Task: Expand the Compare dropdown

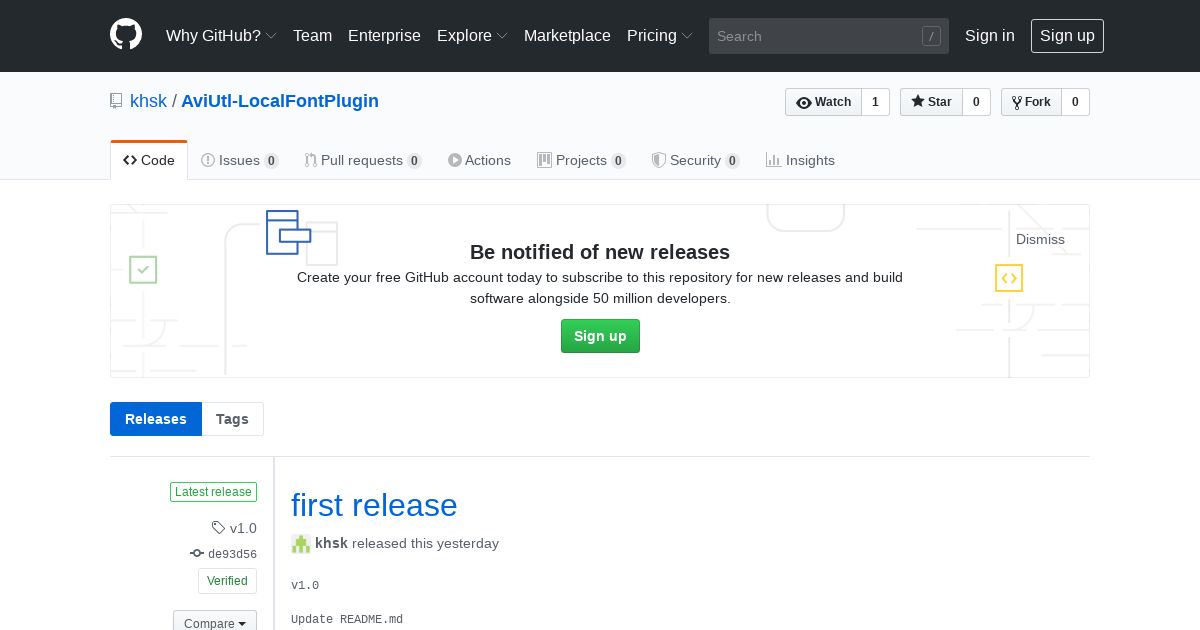Action: click(x=215, y=623)
